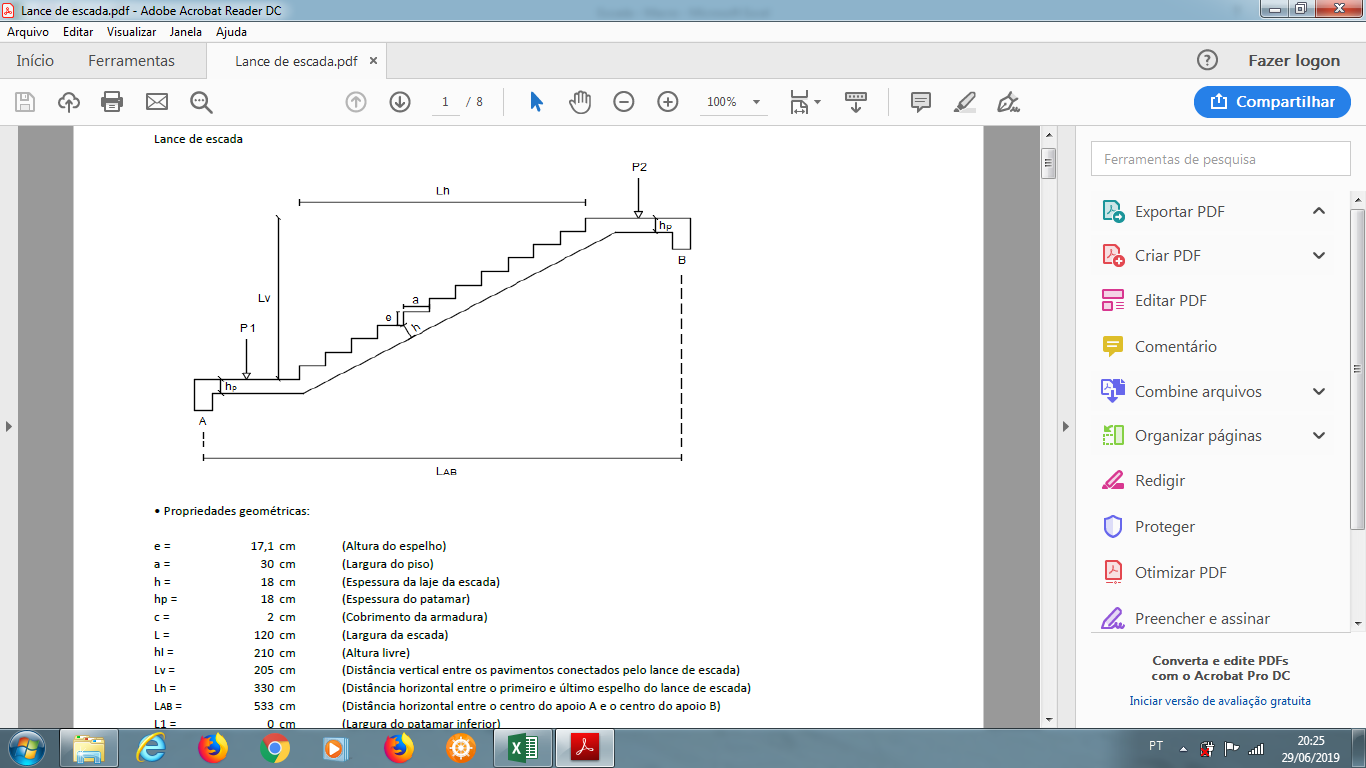The height and width of the screenshot is (768, 1366).
Task: Open the Visualizar menu
Action: point(132,32)
